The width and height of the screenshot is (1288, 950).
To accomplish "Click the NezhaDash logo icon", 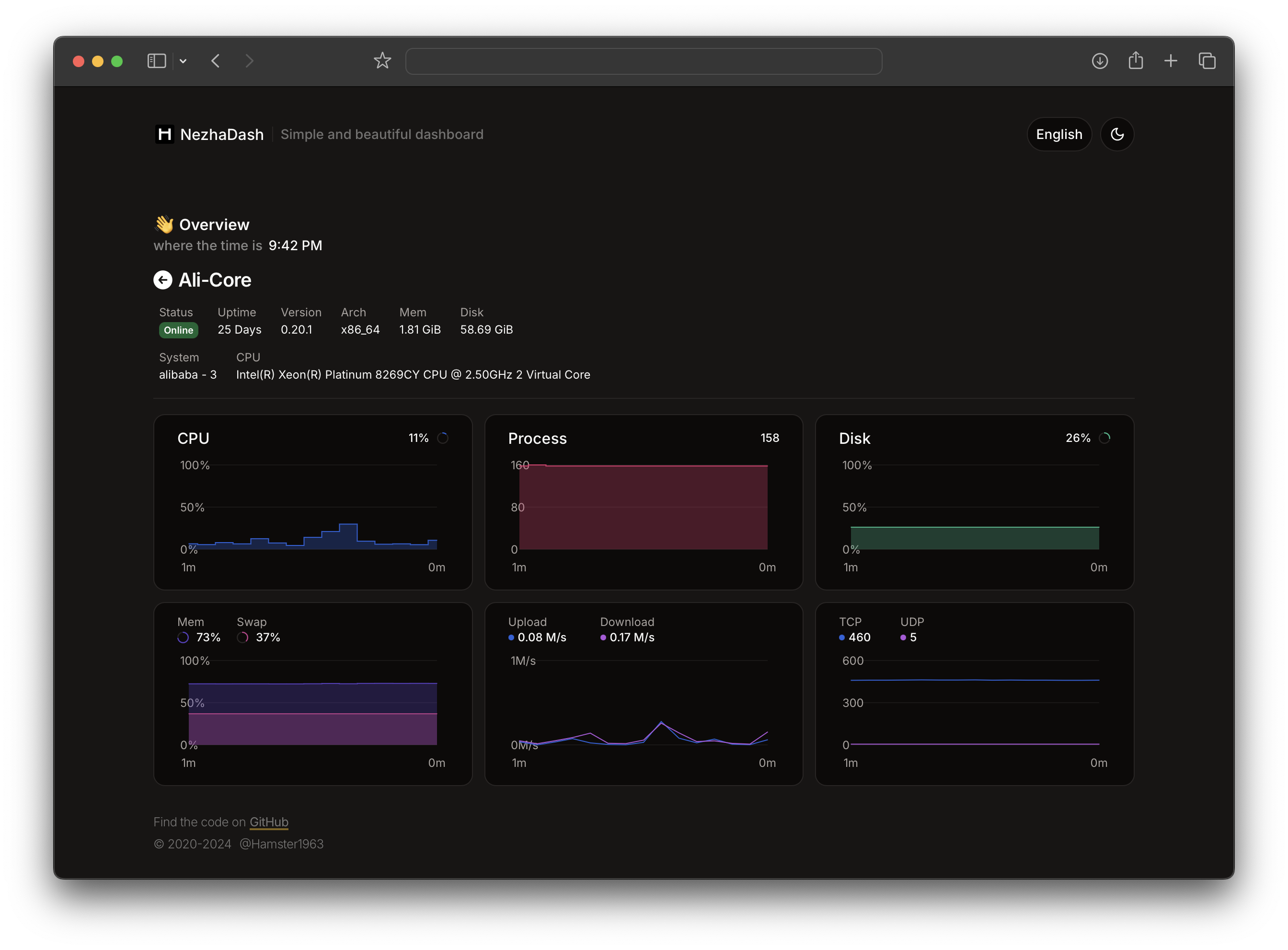I will tap(164, 135).
